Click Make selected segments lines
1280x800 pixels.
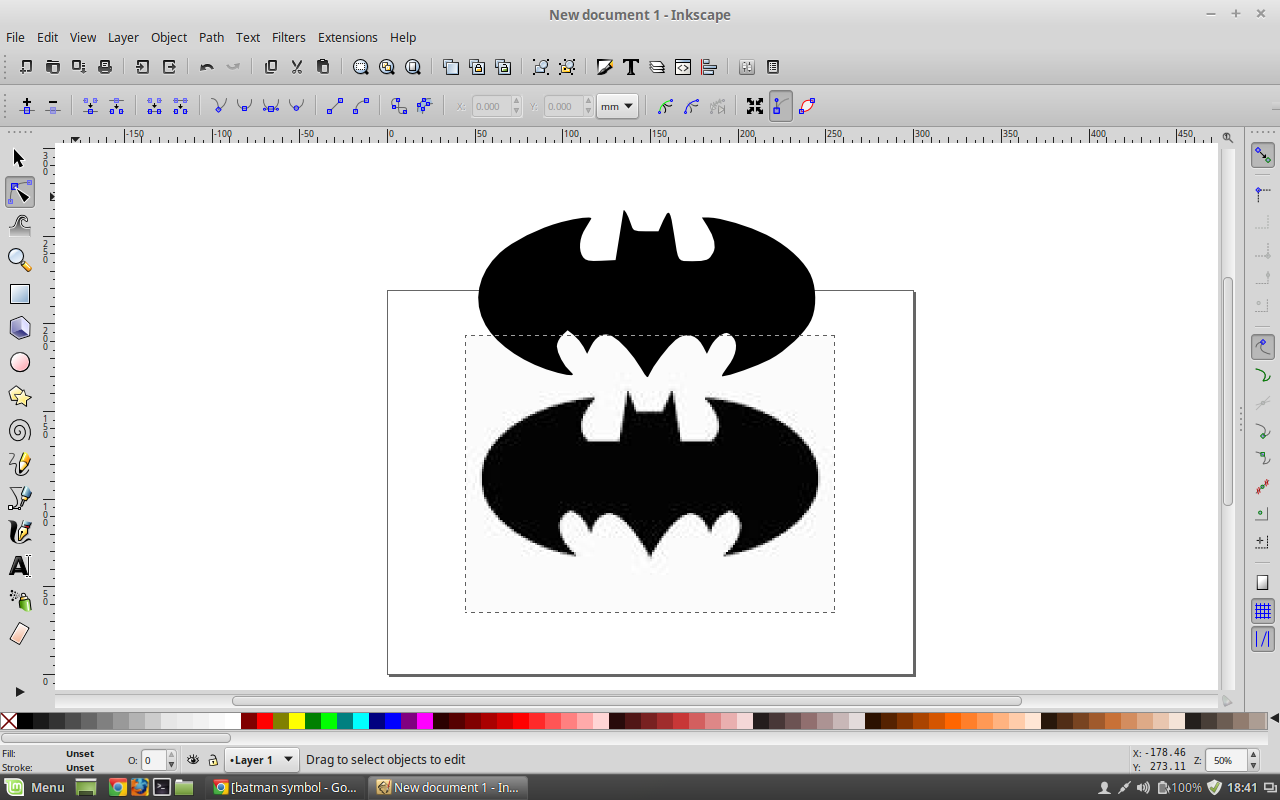click(335, 105)
